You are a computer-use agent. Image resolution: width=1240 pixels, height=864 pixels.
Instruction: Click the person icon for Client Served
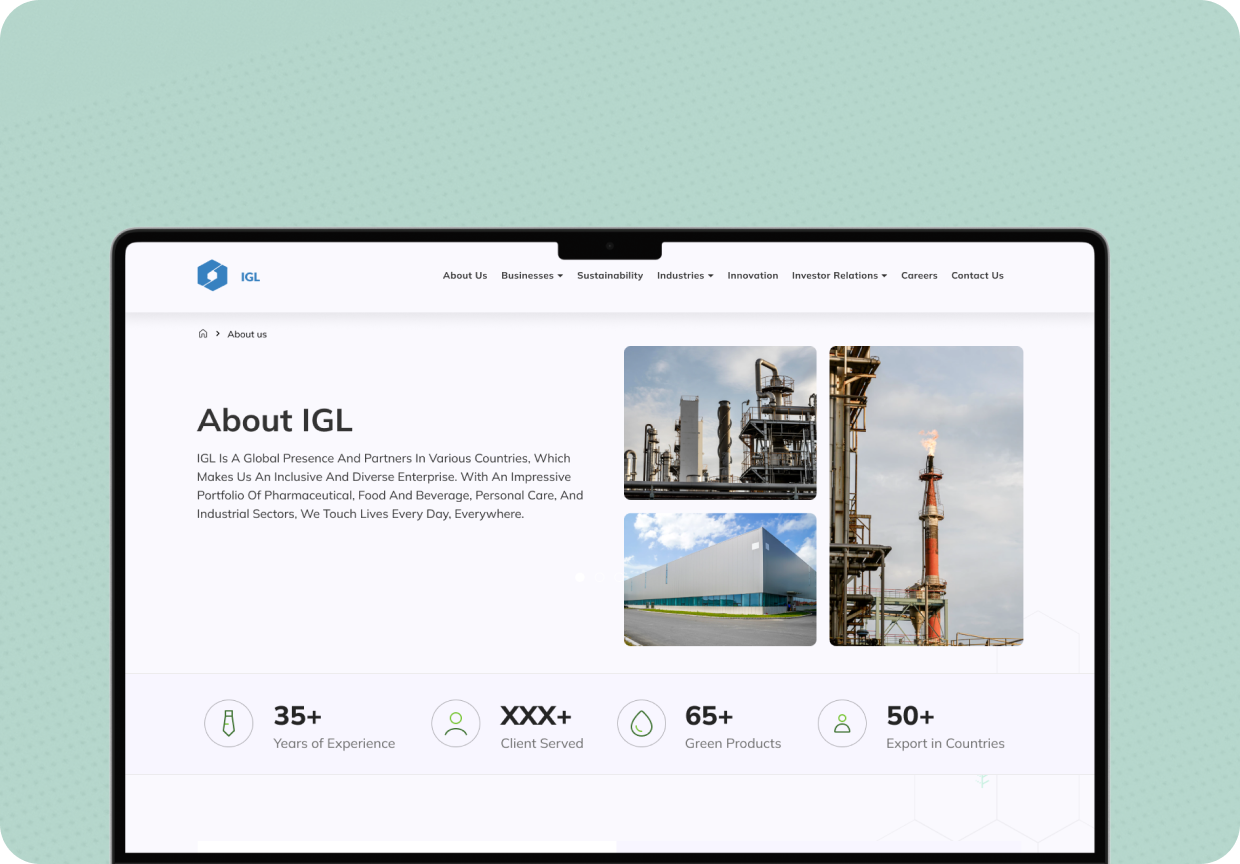point(456,723)
